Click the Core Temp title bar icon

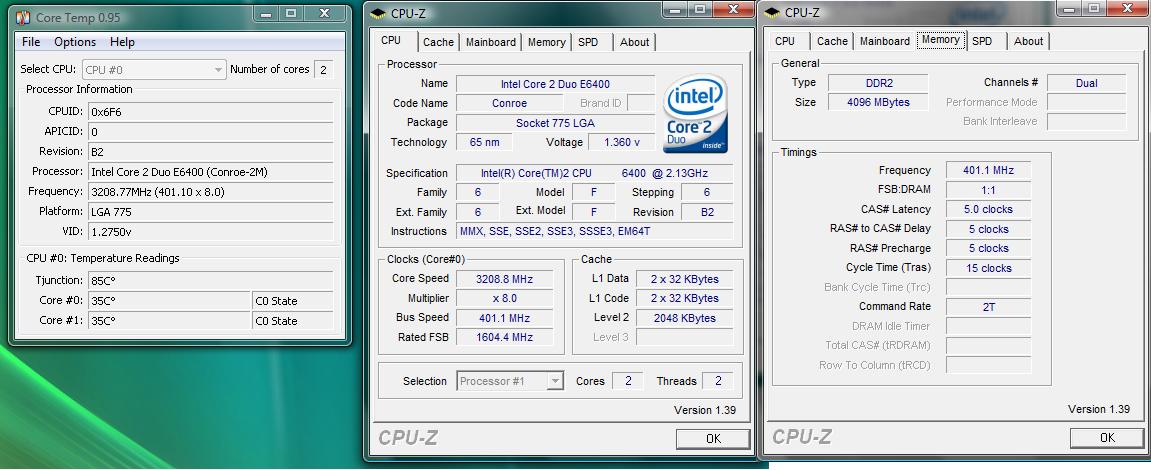[23, 17]
